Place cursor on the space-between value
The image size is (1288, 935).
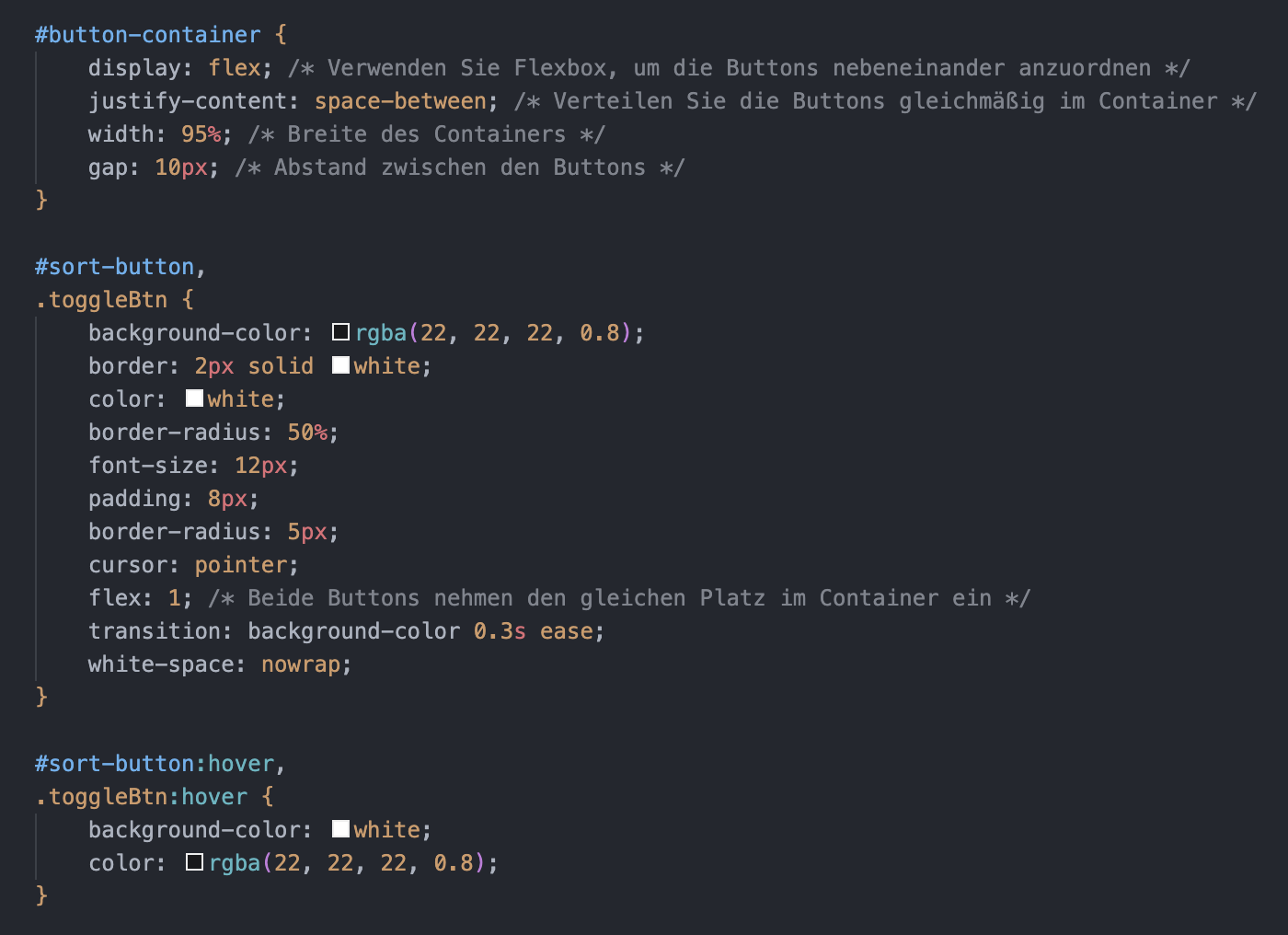click(x=400, y=101)
